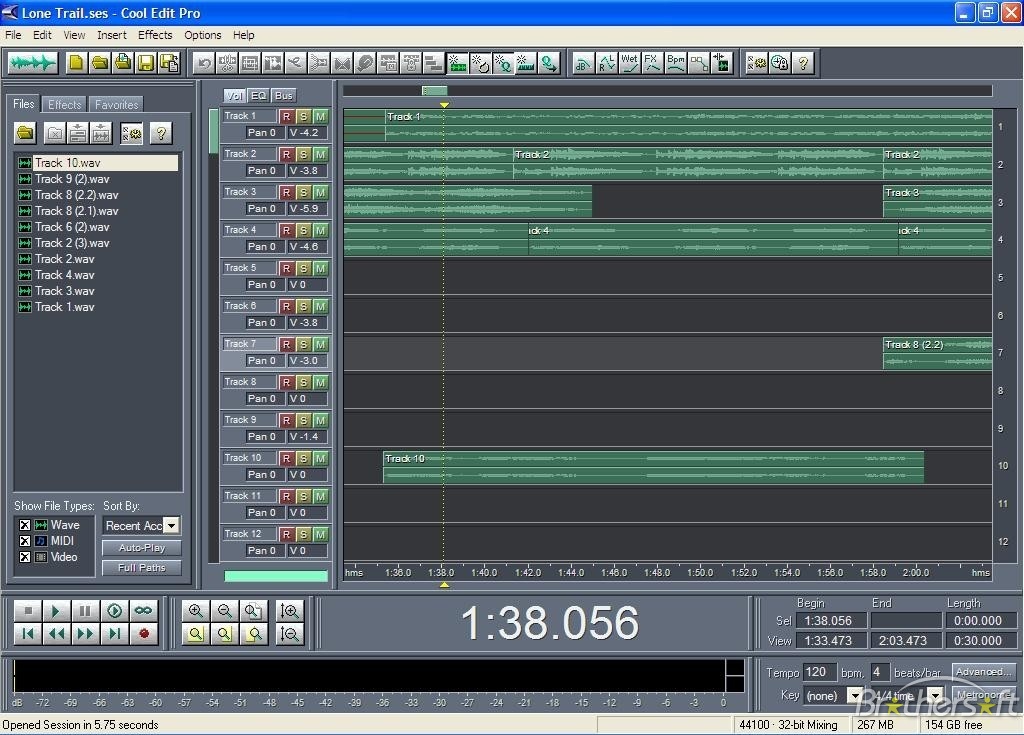1024x735 pixels.
Task: Click the vertical track list scrollbar thumb
Action: click(x=213, y=131)
